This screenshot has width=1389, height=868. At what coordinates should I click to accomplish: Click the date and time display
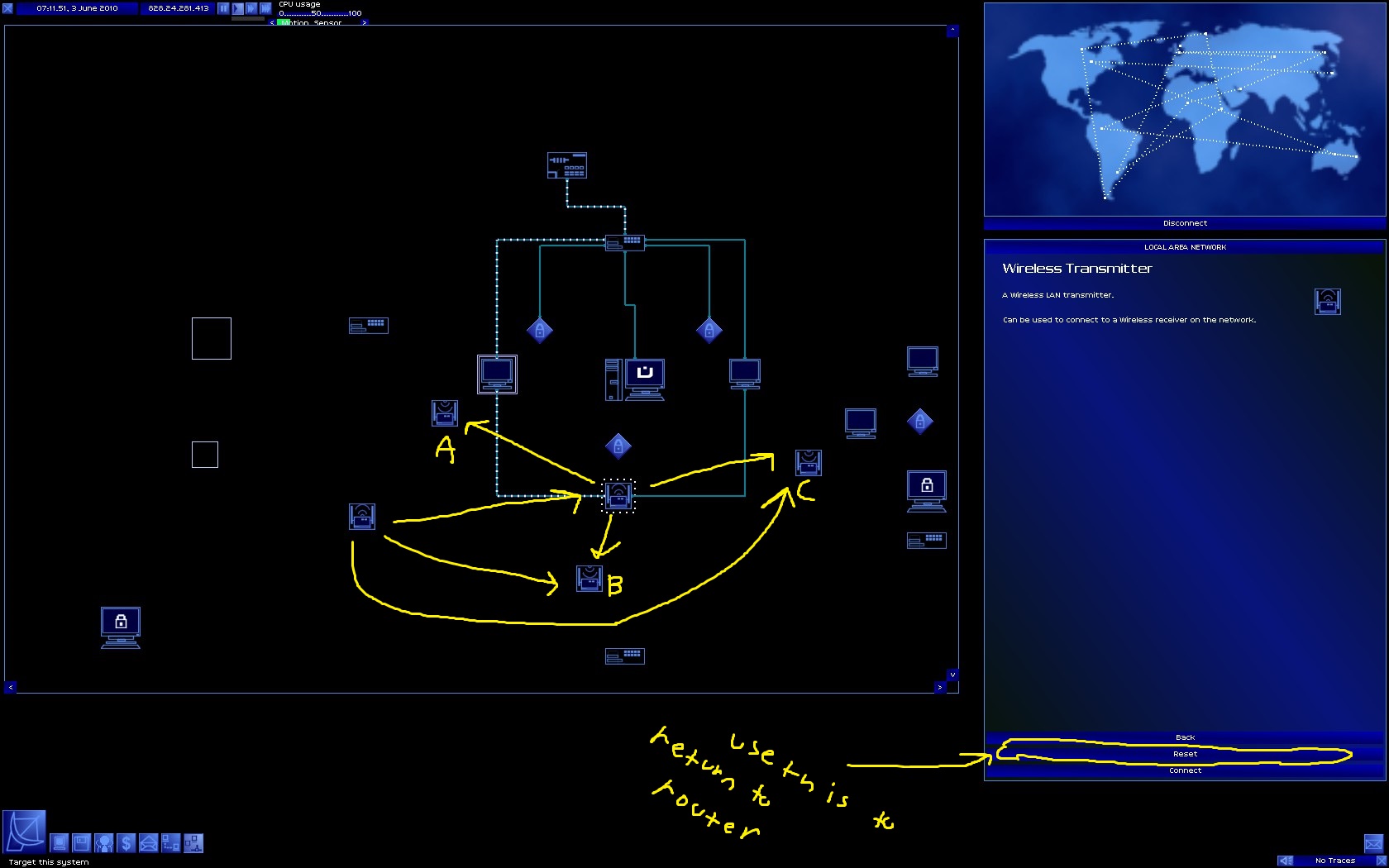(x=77, y=8)
